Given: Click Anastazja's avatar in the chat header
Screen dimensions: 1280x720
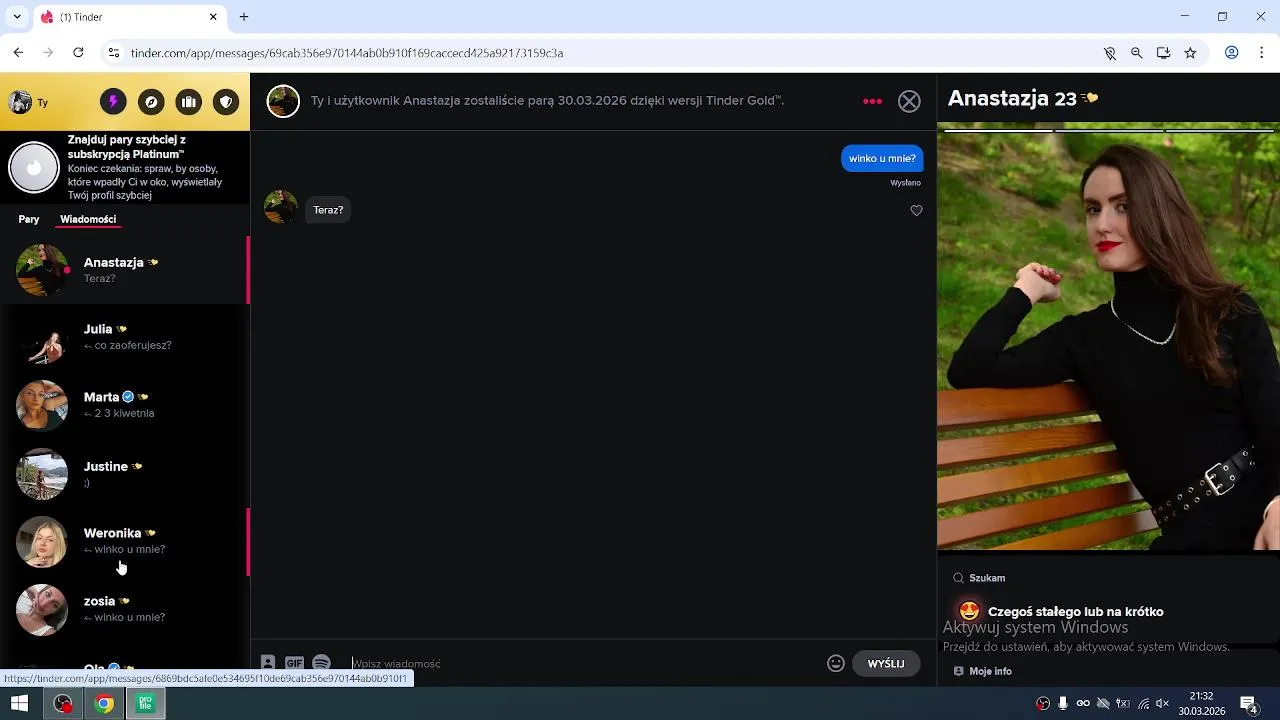Looking at the screenshot, I should tap(283, 101).
